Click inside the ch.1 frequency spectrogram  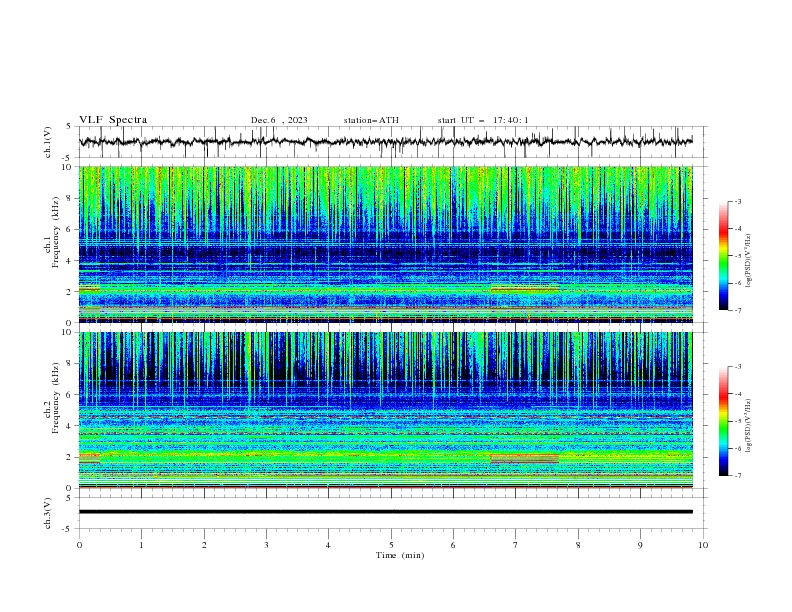385,244
